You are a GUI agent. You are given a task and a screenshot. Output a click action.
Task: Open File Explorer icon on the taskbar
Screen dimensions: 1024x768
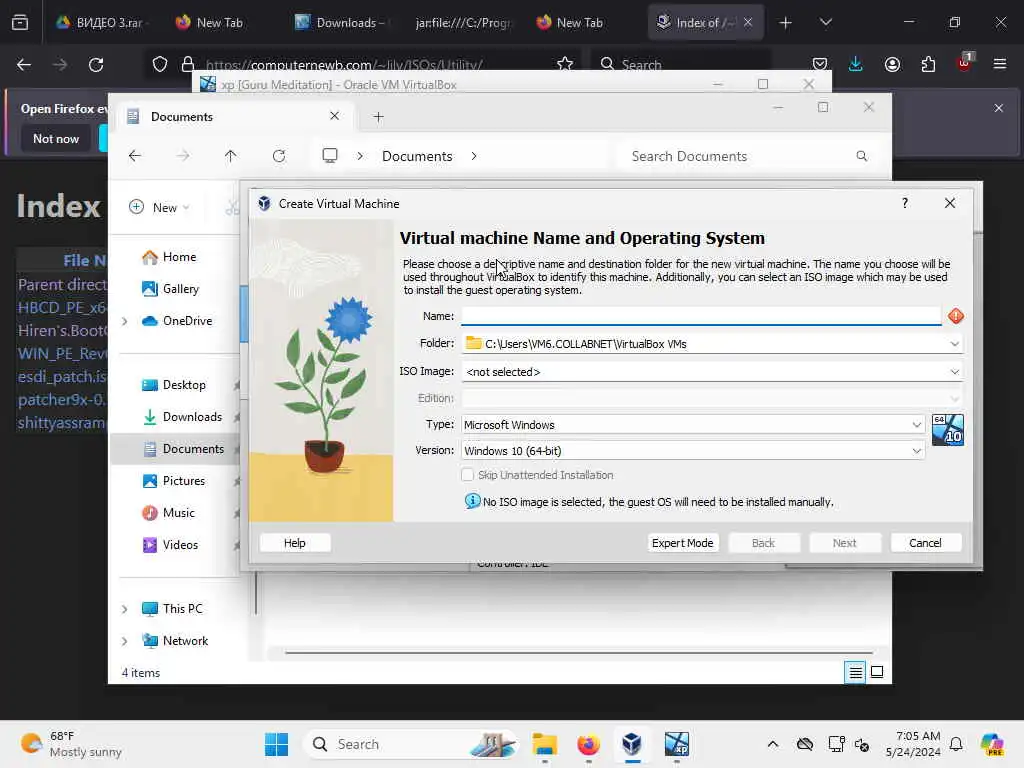[x=545, y=744]
